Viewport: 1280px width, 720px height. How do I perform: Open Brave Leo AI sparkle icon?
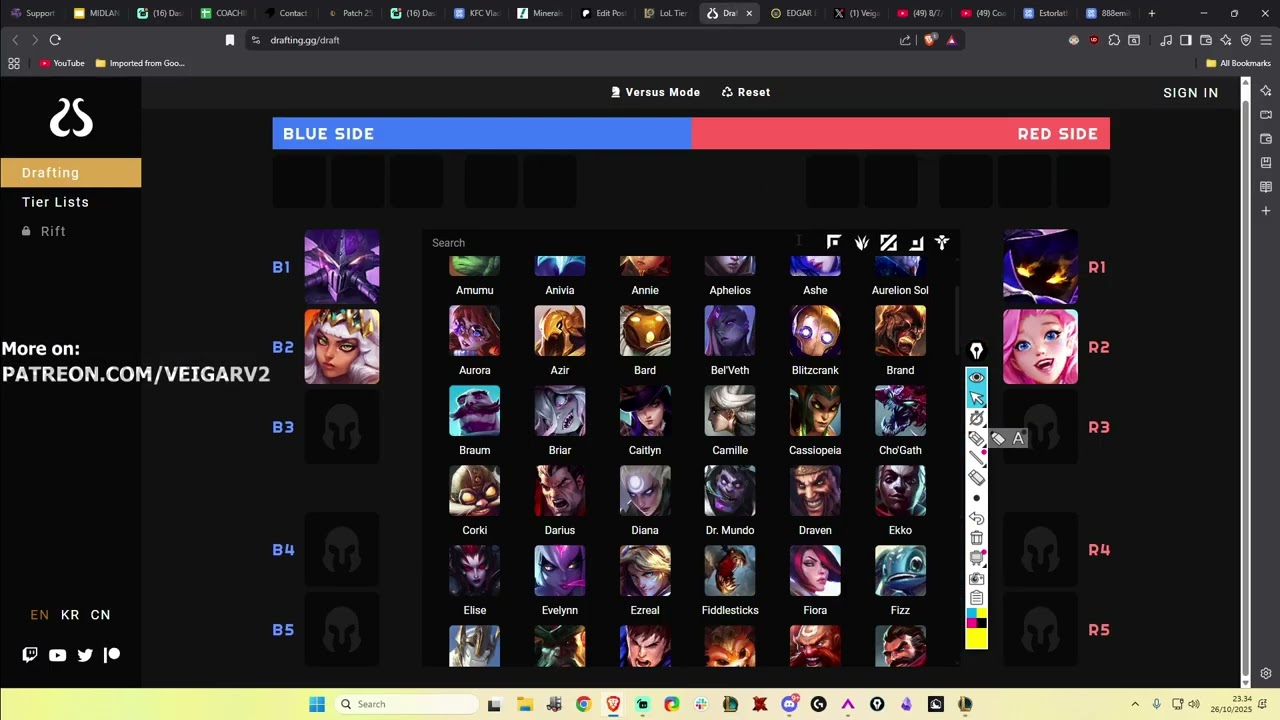click(1226, 40)
